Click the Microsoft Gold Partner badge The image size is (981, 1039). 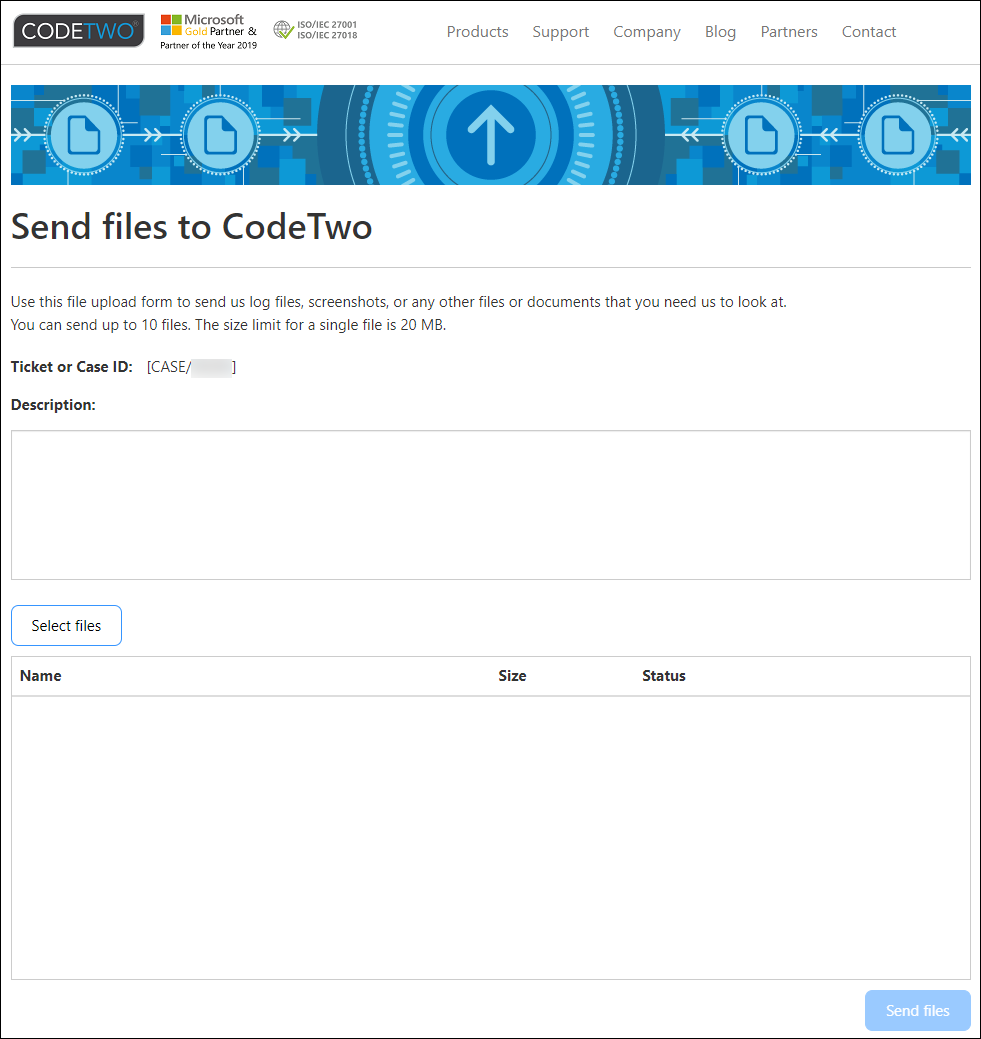[208, 31]
